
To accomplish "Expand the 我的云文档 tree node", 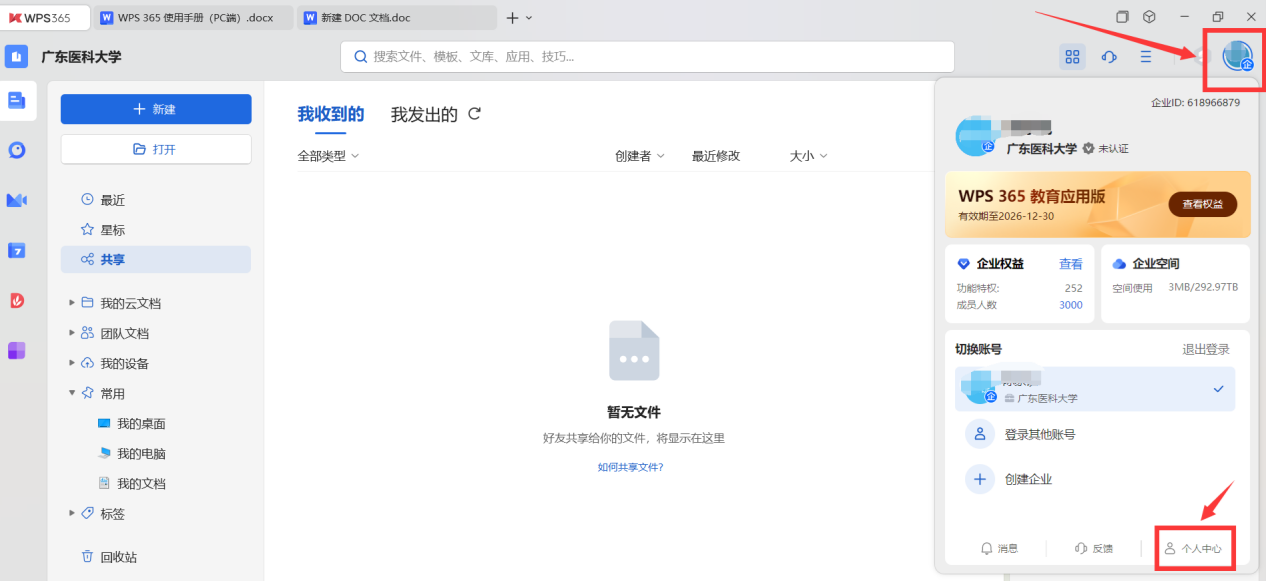I will 72,303.
